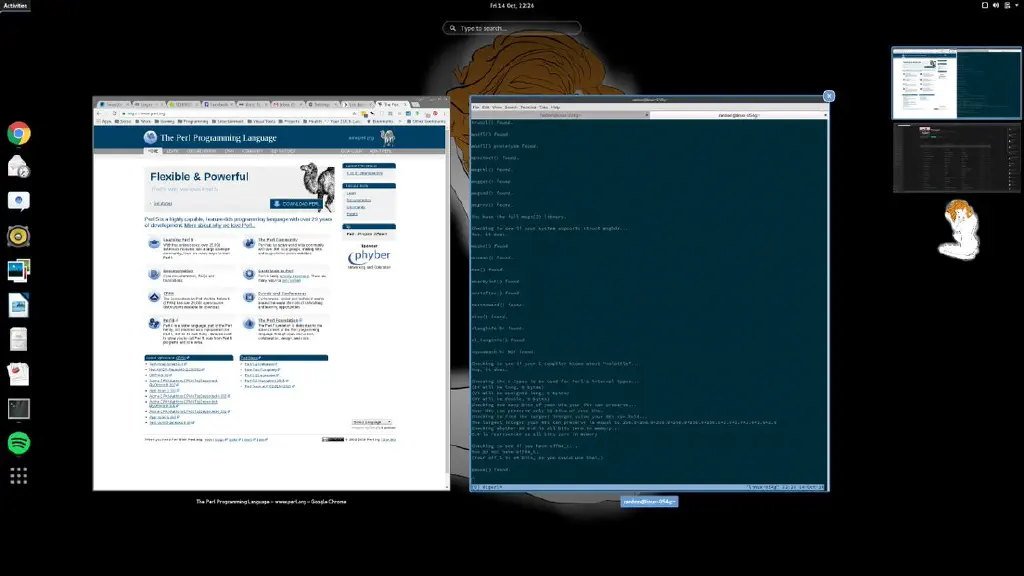
Task: Open the image document app in dock
Action: (x=18, y=305)
